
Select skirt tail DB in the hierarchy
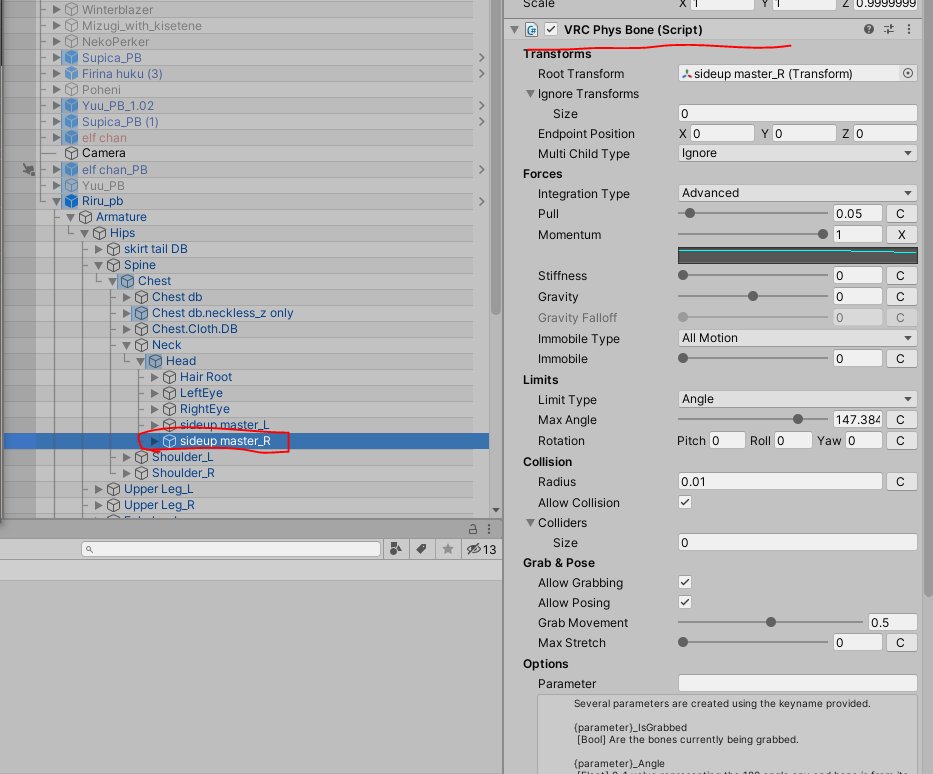[155, 249]
